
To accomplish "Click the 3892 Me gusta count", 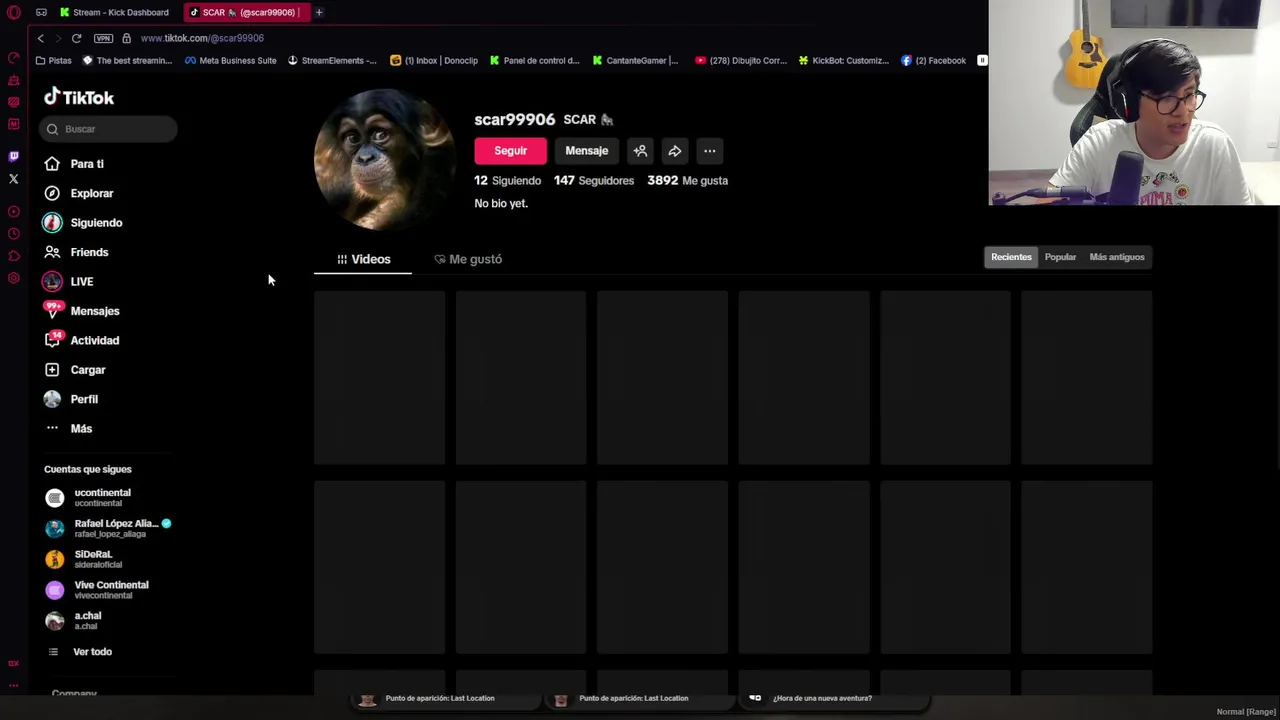I will [x=688, y=181].
